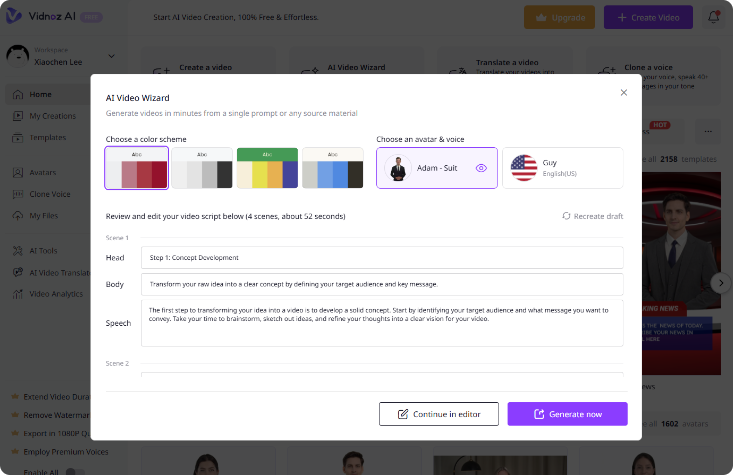Click the next arrow on templates carousel

coord(719,283)
